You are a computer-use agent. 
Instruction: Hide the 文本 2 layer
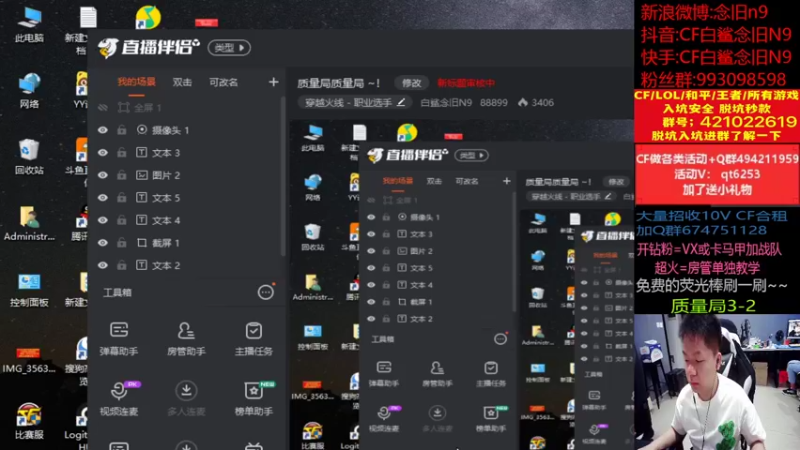[103, 265]
